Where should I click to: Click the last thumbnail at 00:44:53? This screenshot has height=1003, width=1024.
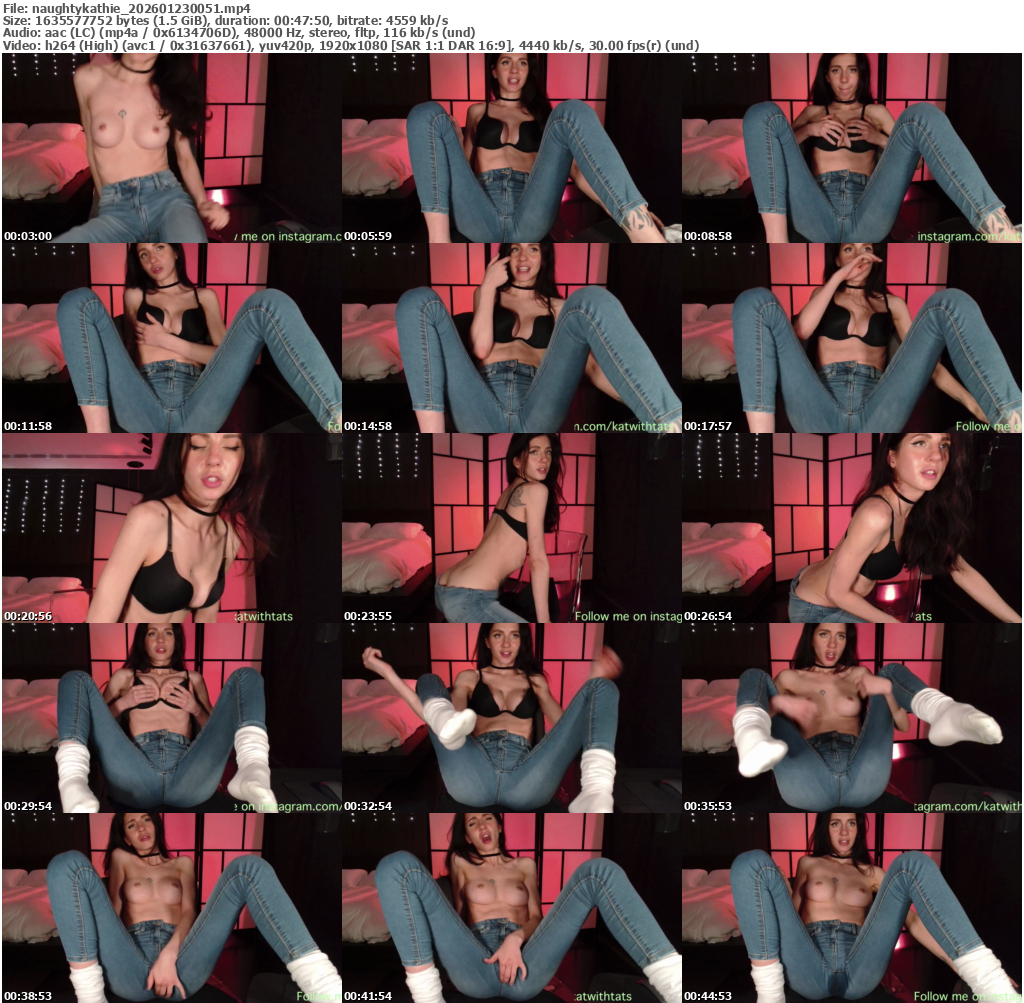point(851,908)
